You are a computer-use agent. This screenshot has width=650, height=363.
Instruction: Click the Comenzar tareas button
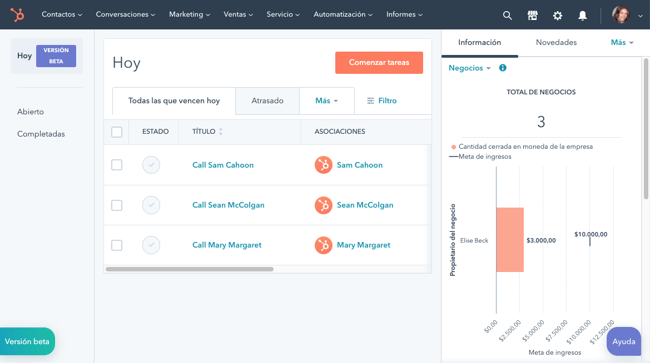coord(379,63)
